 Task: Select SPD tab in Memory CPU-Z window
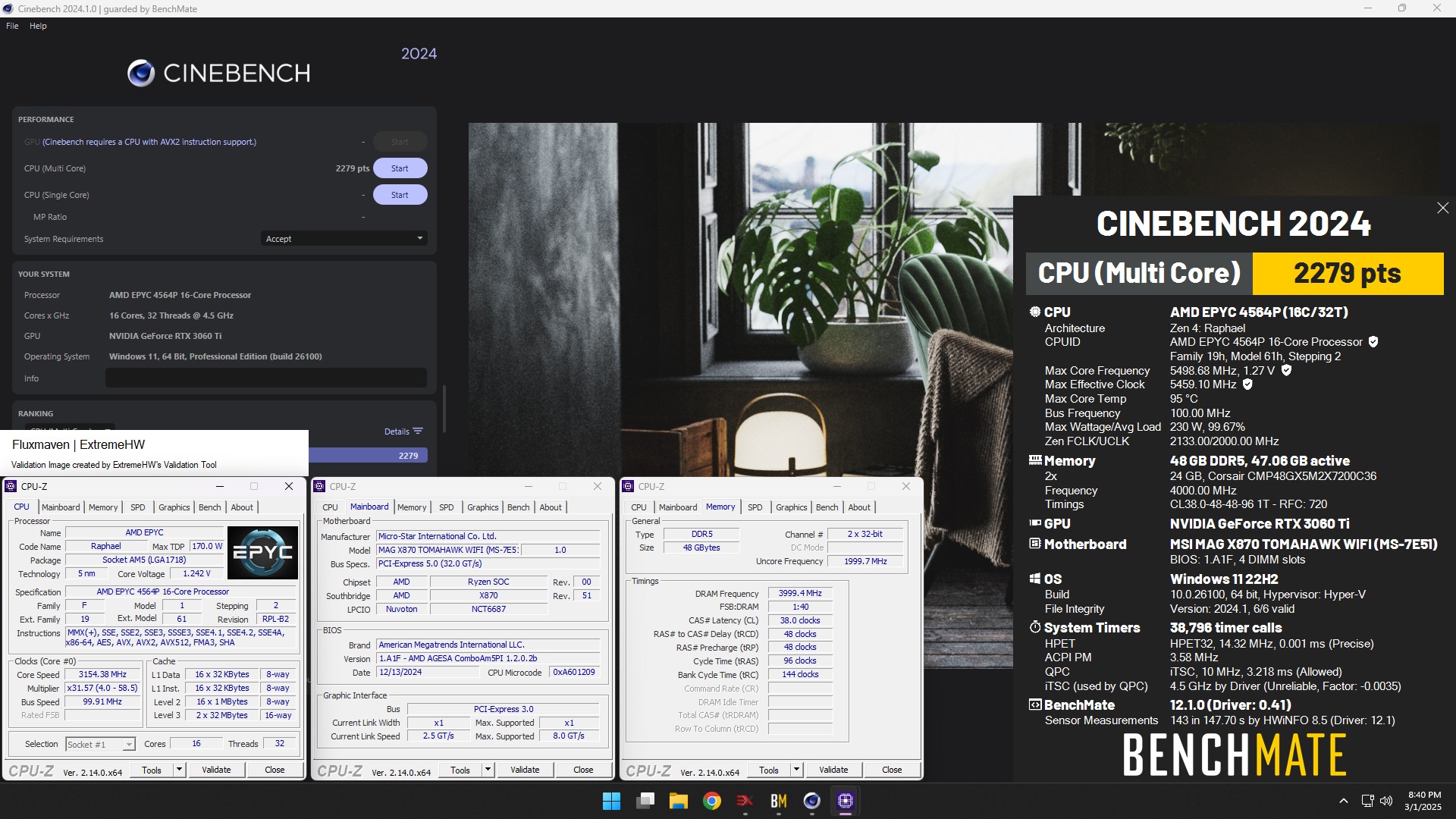coord(755,507)
